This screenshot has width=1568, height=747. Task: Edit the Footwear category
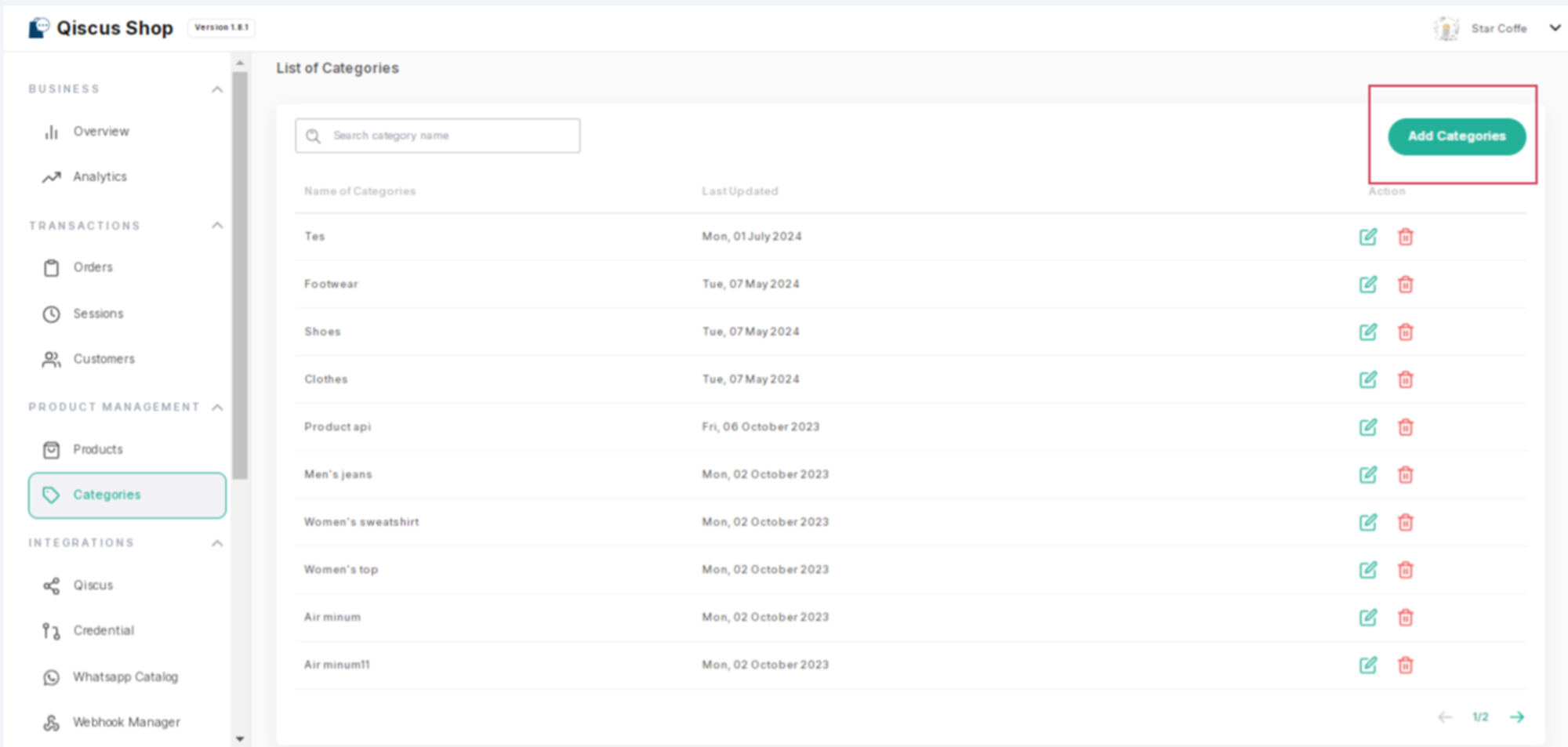(x=1368, y=285)
